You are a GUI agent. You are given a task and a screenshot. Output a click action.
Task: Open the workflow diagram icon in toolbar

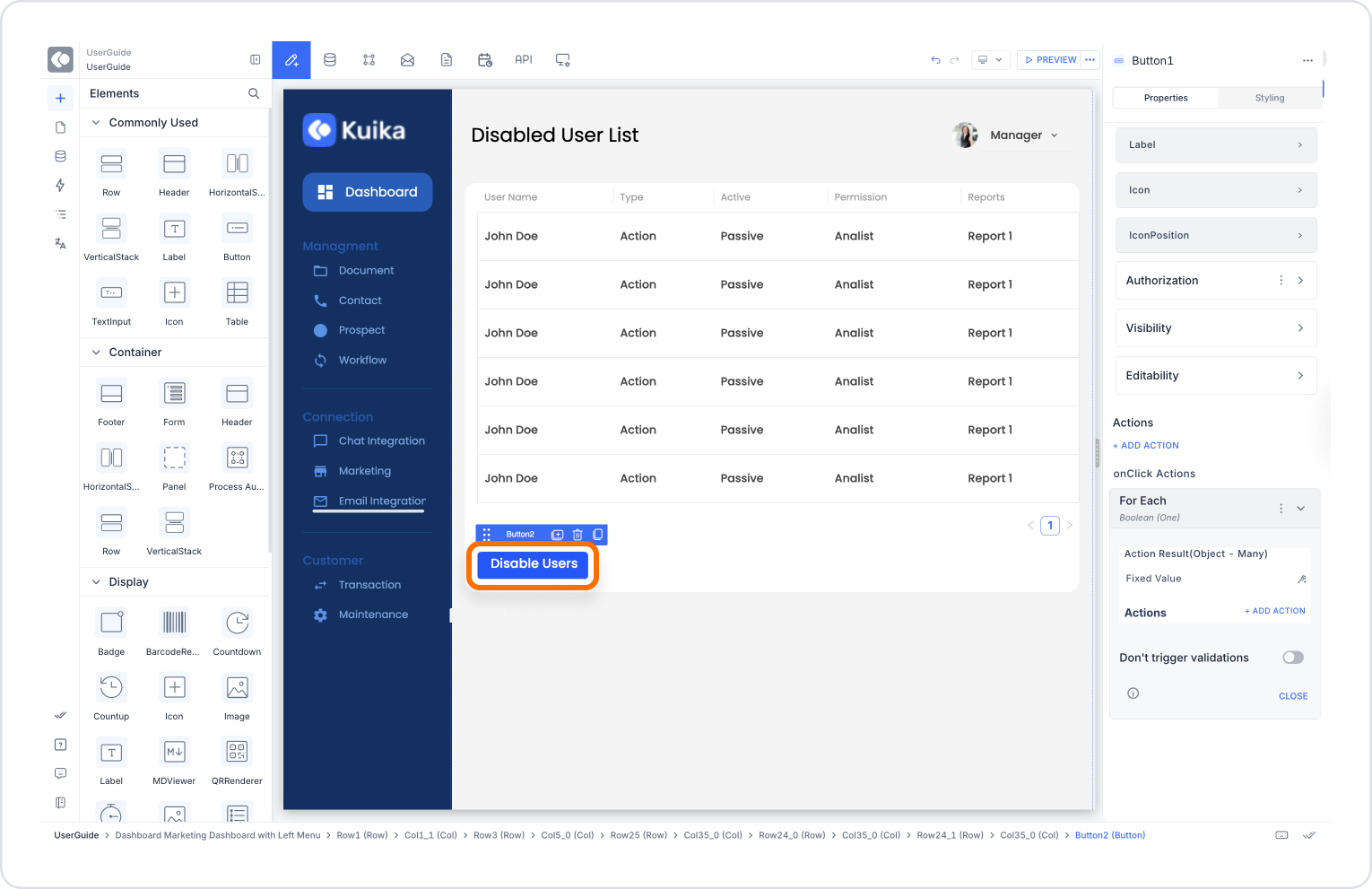[369, 60]
